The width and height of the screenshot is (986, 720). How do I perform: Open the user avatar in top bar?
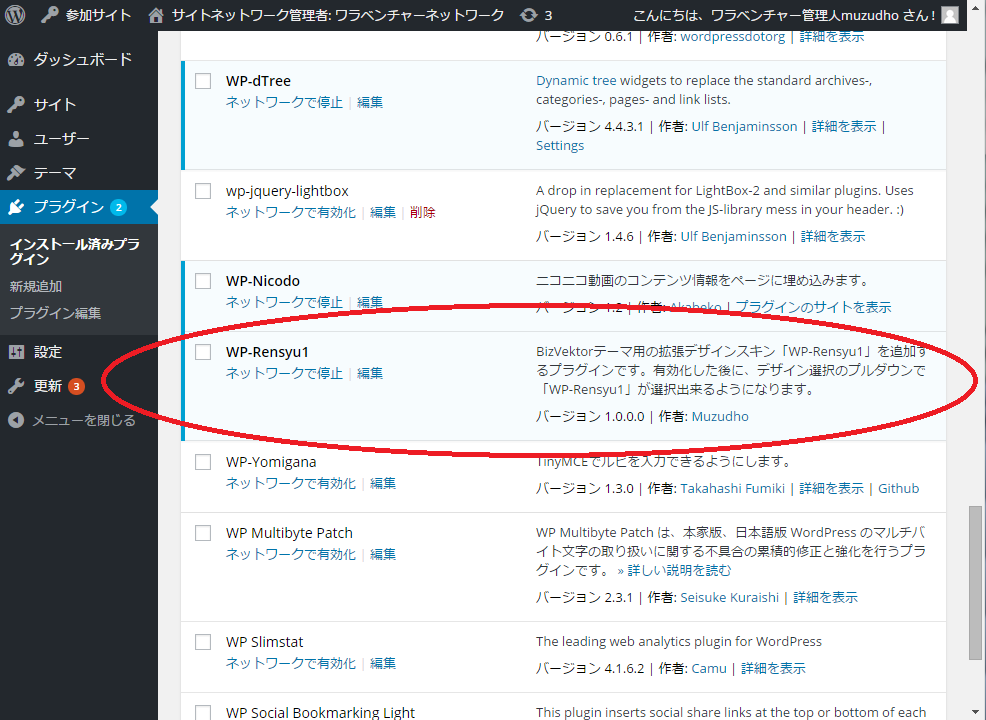pos(950,15)
